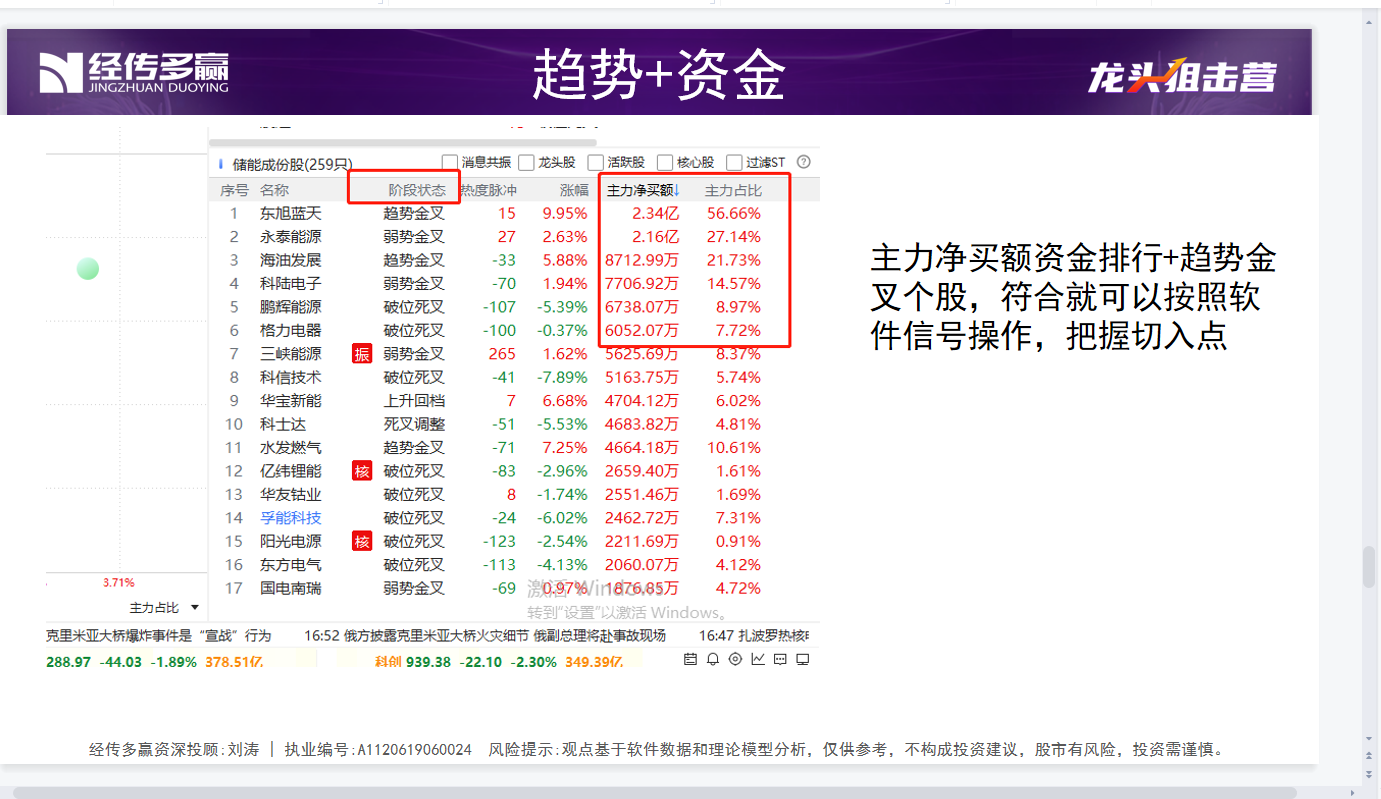The image size is (1381, 799).
Task: Tick the 龙头股 checkbox
Action: [x=526, y=162]
